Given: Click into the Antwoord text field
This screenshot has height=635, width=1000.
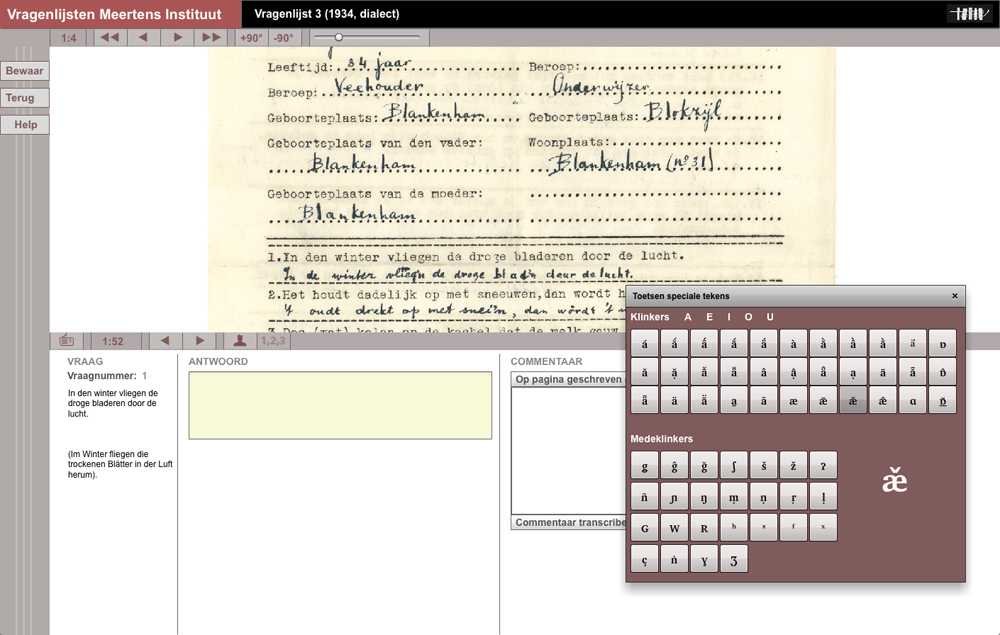Looking at the screenshot, I should (x=340, y=405).
